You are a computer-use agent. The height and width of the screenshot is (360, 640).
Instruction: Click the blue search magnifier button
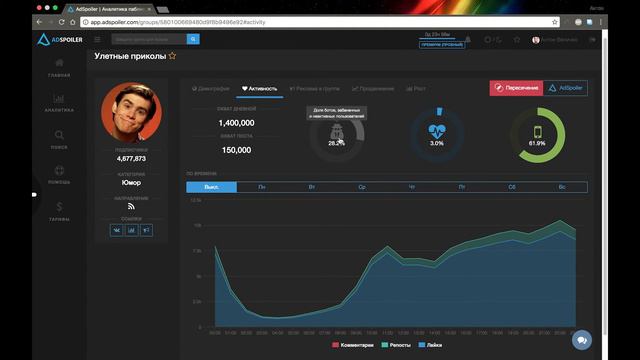[193, 39]
